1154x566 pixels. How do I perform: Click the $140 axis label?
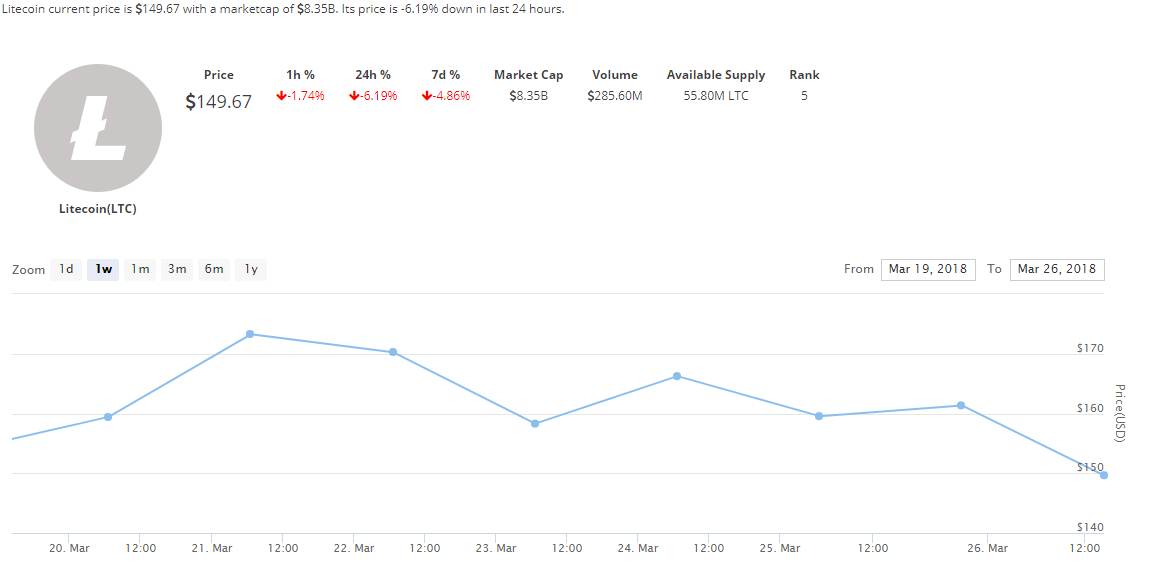pyautogui.click(x=1090, y=527)
